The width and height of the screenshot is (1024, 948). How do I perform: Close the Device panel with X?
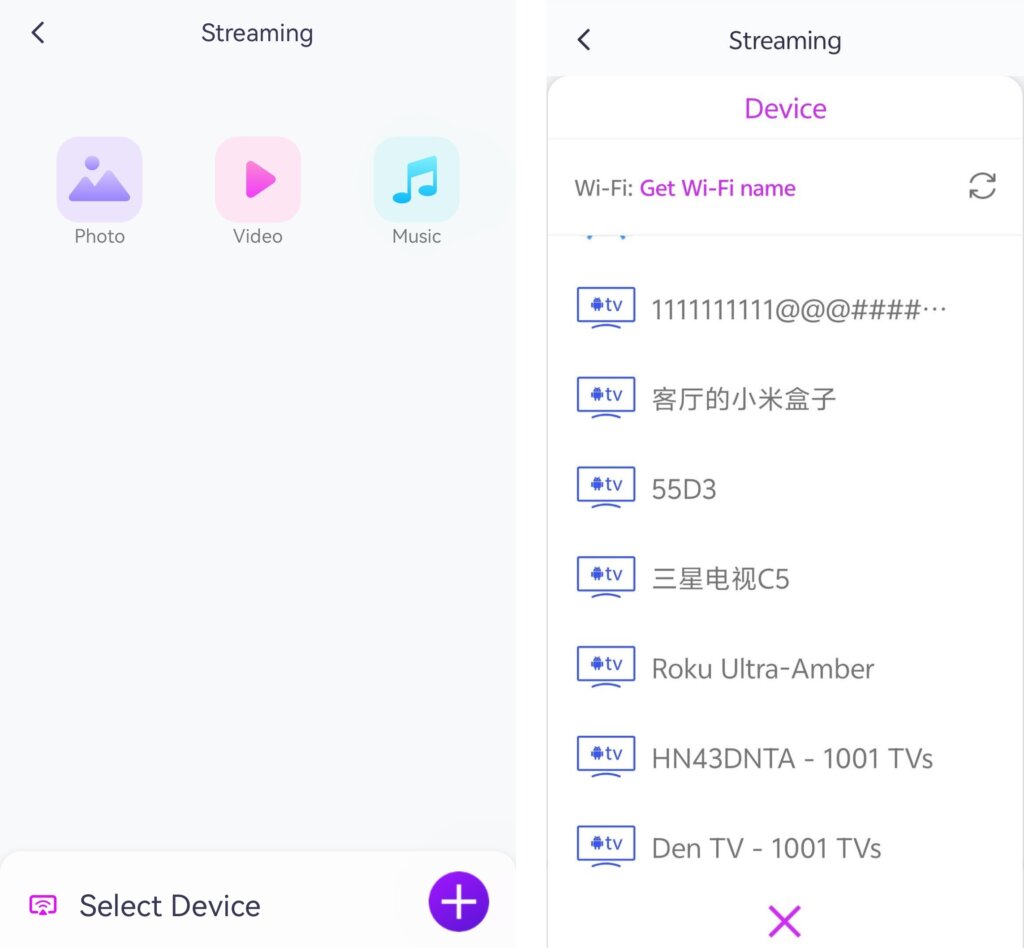(785, 920)
